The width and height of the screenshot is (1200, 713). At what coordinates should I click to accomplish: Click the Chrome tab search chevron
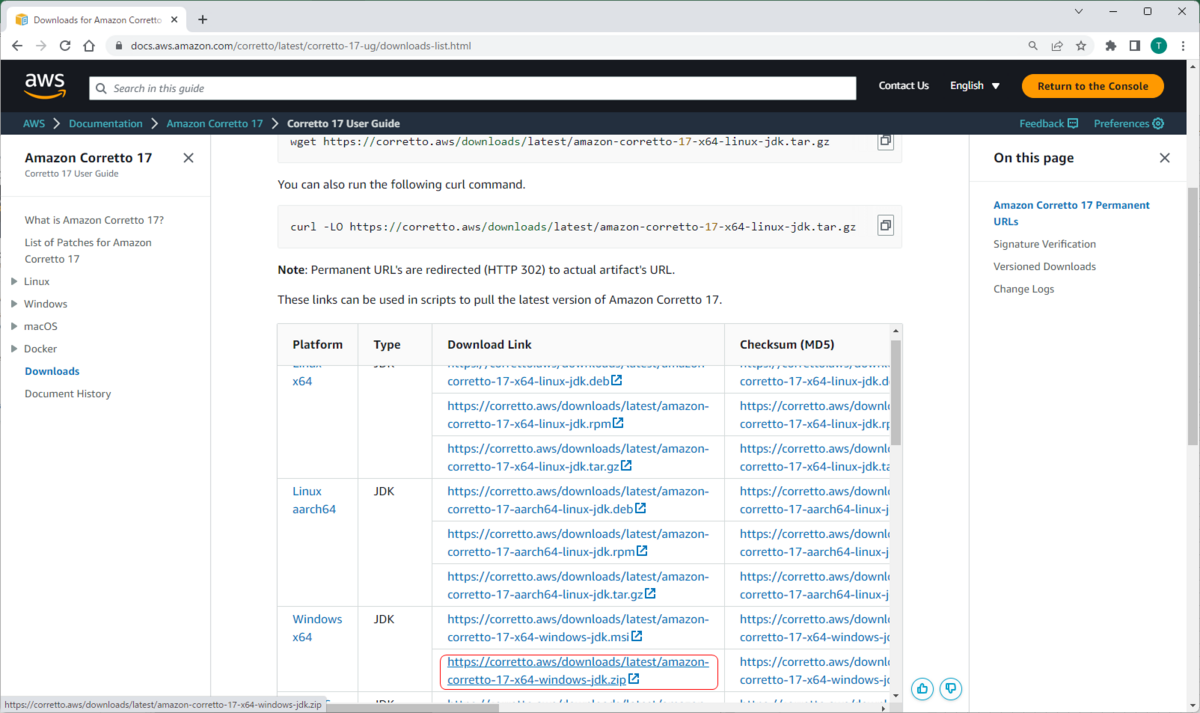click(x=1079, y=11)
